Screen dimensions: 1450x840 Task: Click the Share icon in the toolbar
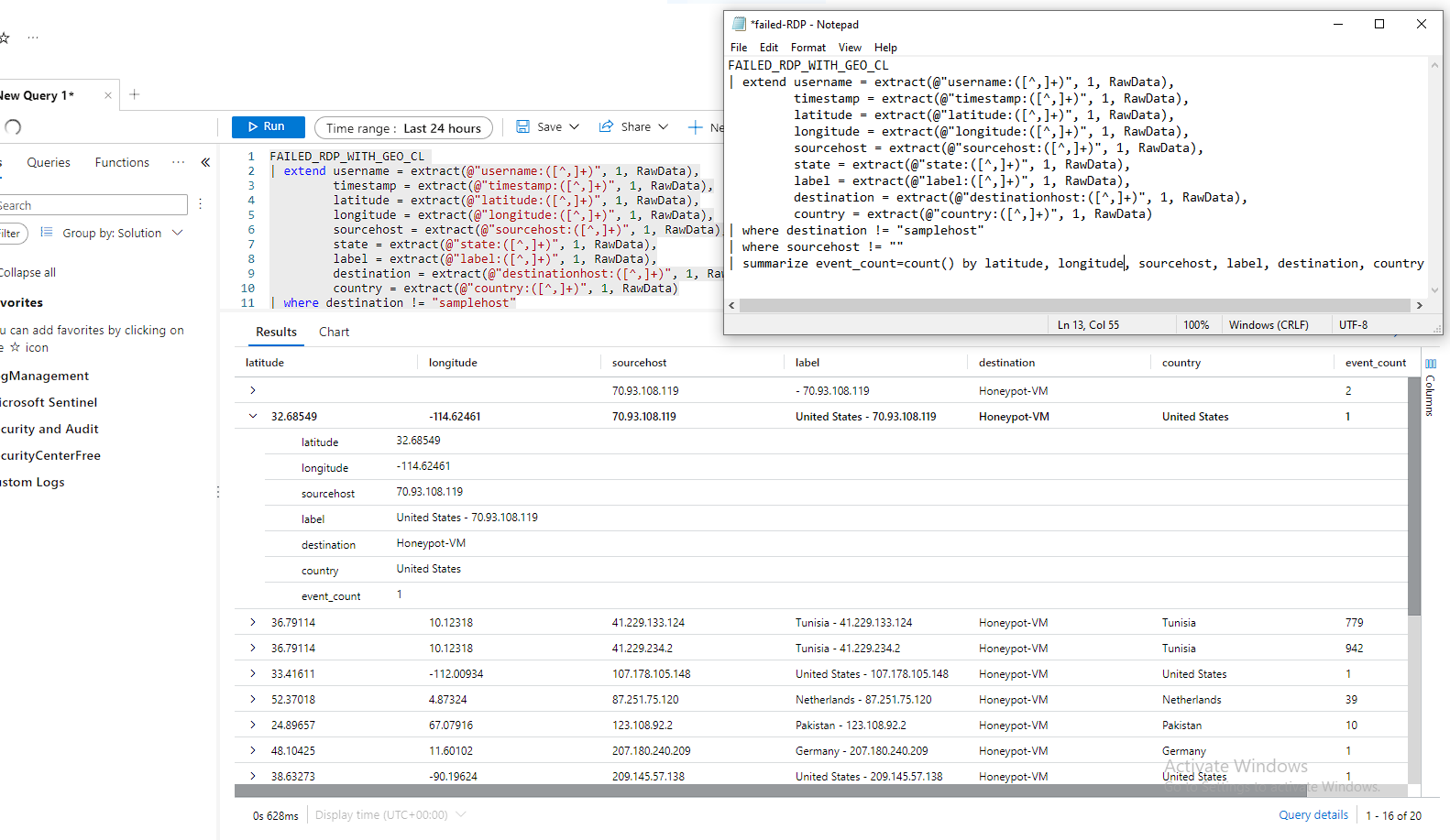606,127
